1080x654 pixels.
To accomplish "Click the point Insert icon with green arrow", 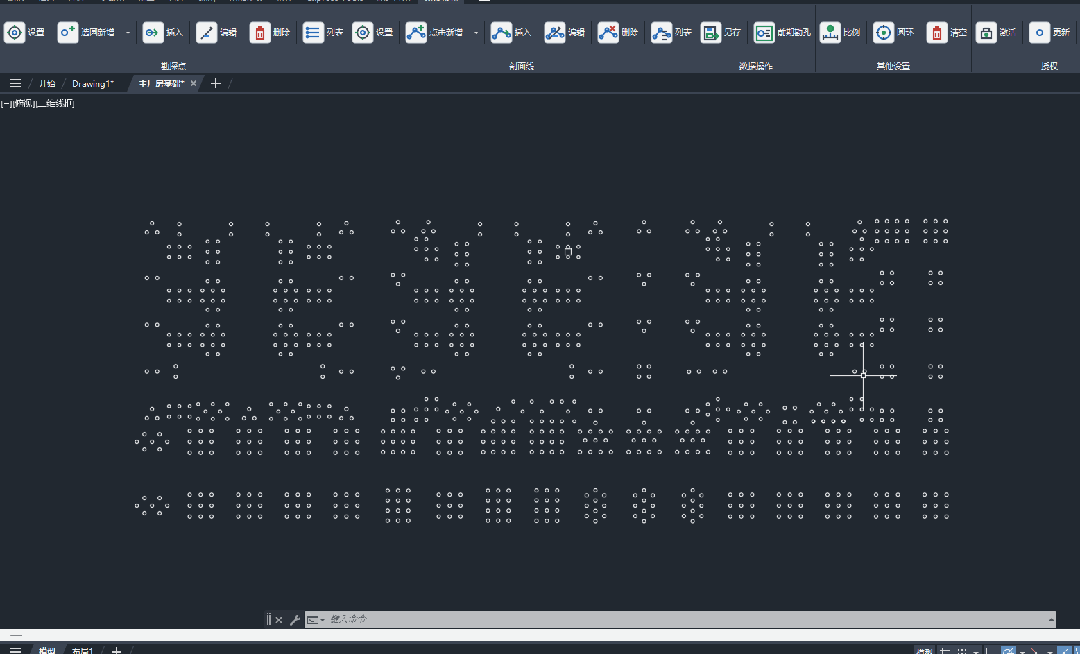I will pyautogui.click(x=153, y=32).
